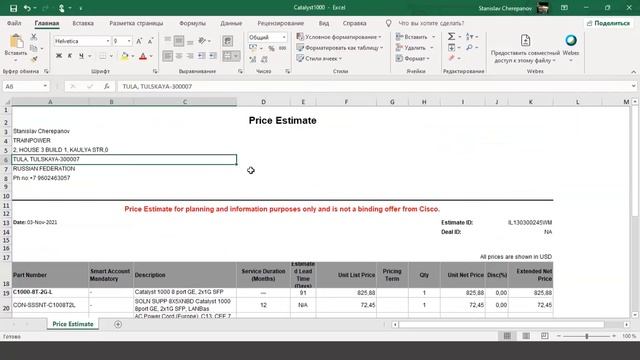Increase indent in alignment group
Viewport: 640px width, 360px height.
point(213,56)
